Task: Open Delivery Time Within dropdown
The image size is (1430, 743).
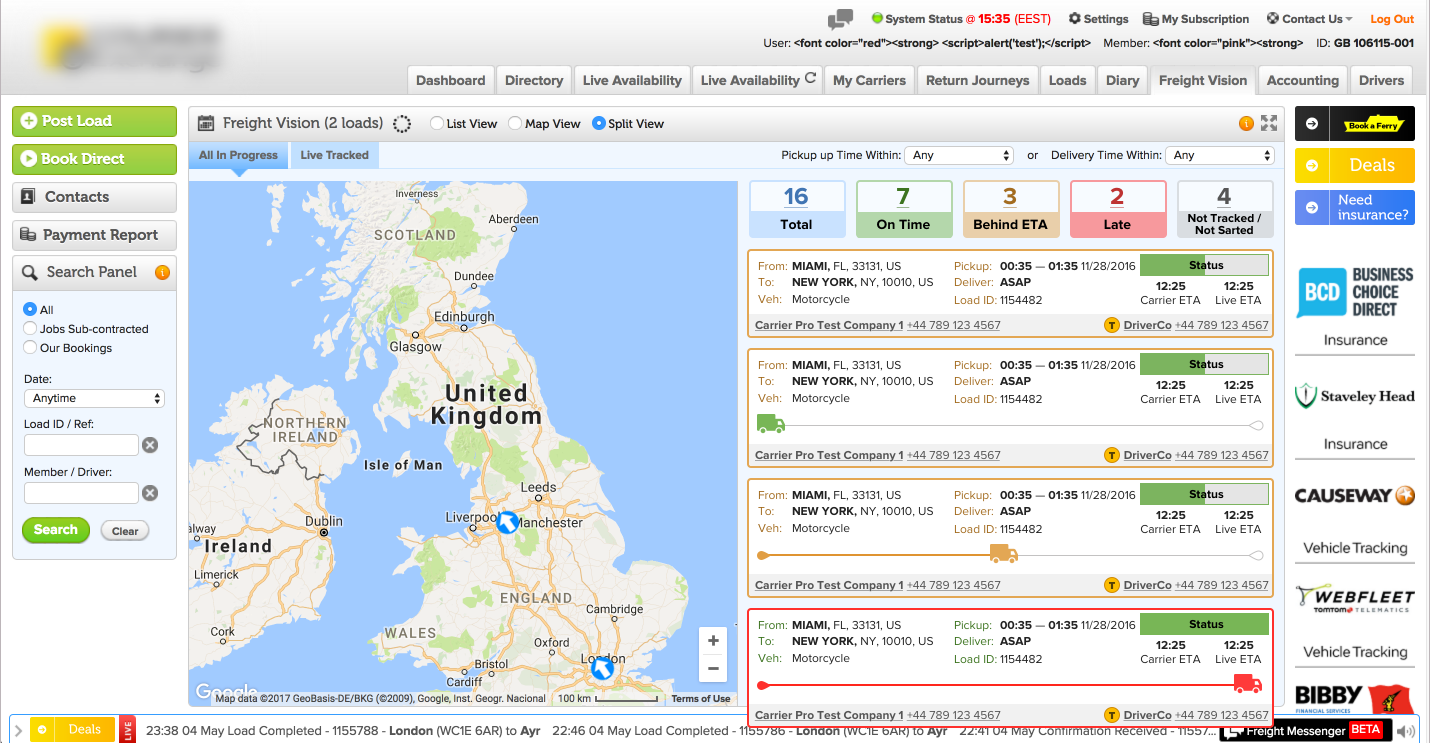Action: [1220, 155]
